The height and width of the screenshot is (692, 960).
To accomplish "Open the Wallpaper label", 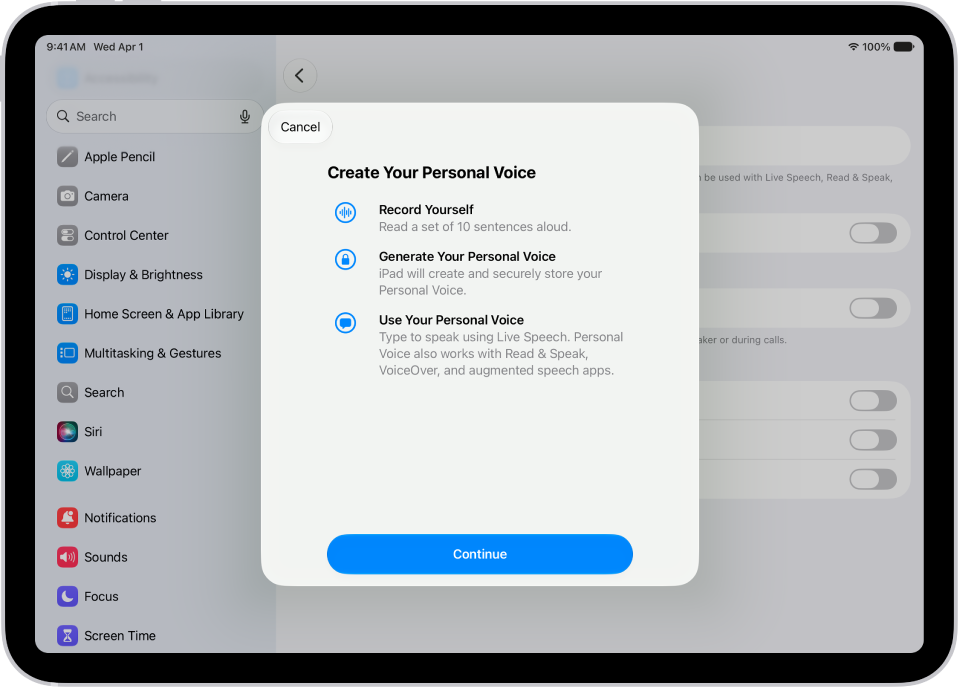I will [113, 471].
